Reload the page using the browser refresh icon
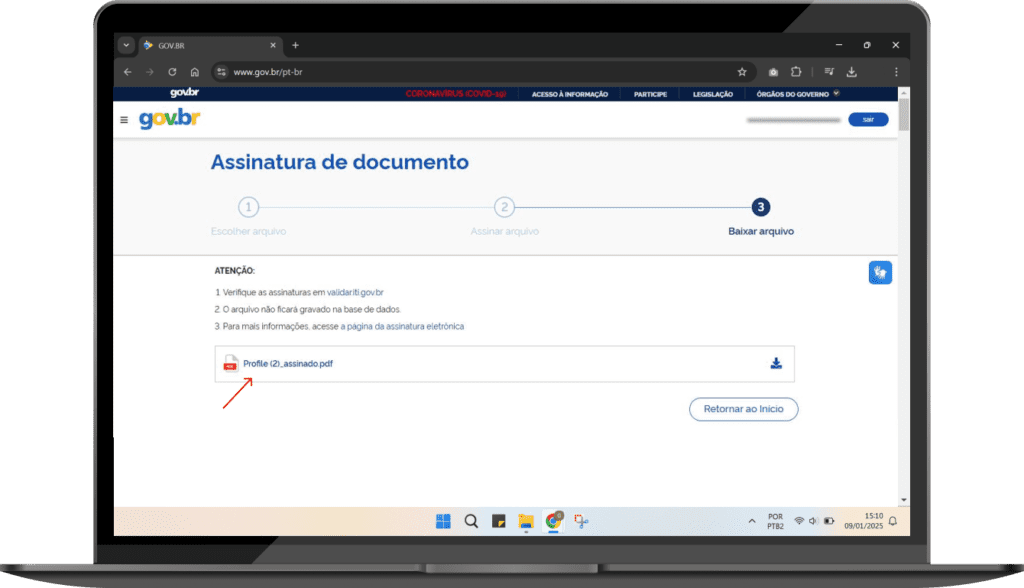1024x588 pixels. pyautogui.click(x=173, y=72)
